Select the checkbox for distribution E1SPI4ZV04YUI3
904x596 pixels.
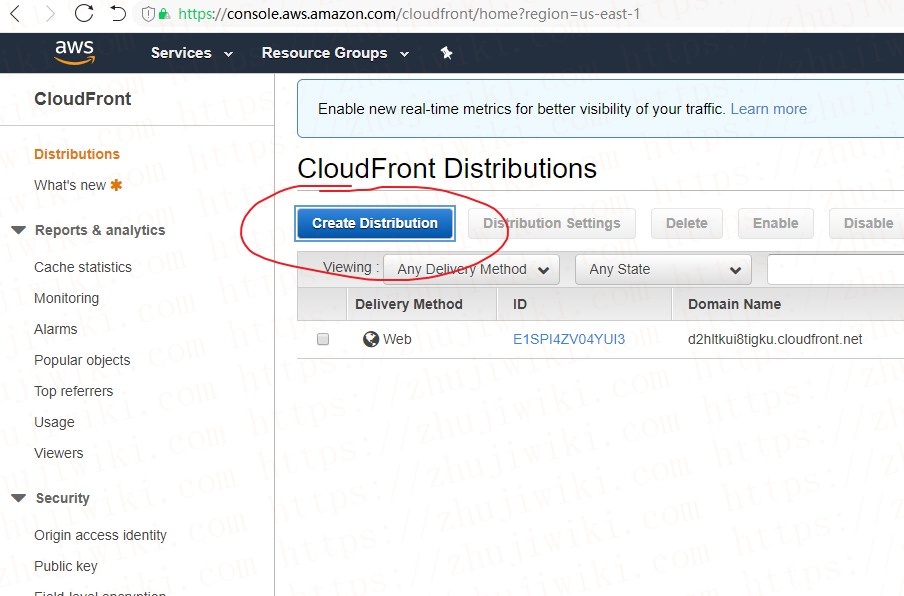(x=323, y=339)
